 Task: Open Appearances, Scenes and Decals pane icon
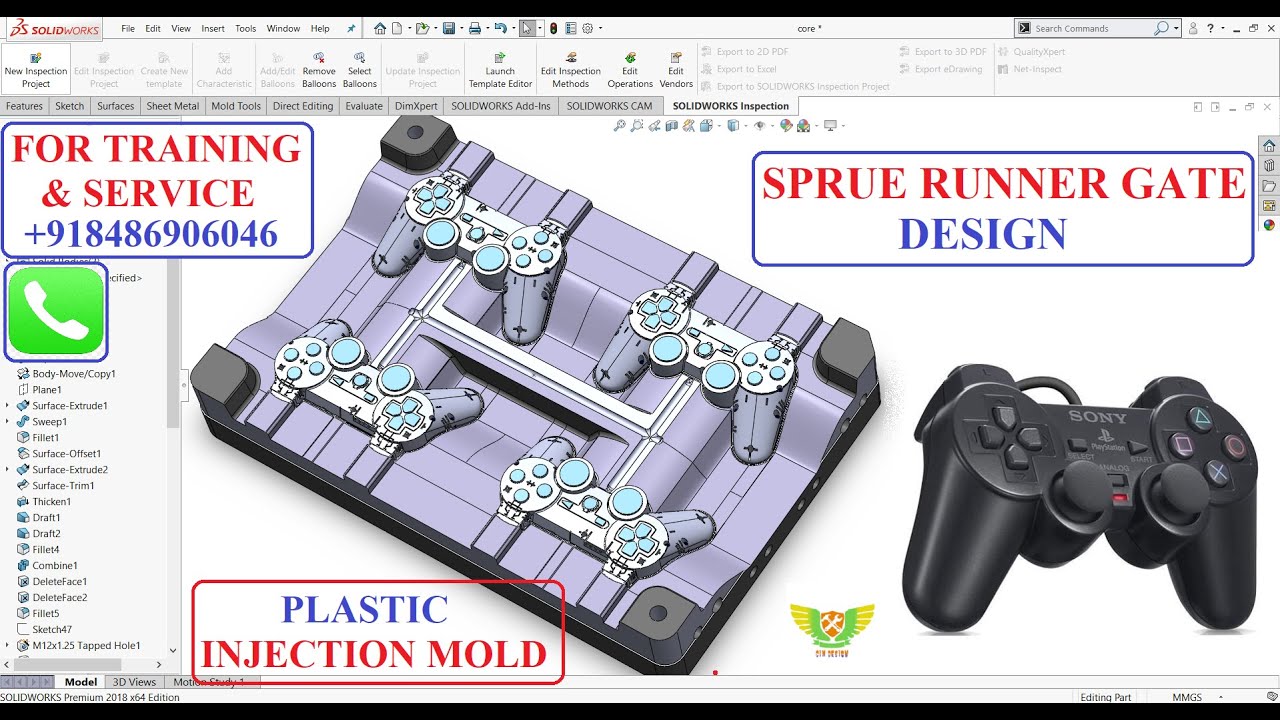coord(1269,225)
